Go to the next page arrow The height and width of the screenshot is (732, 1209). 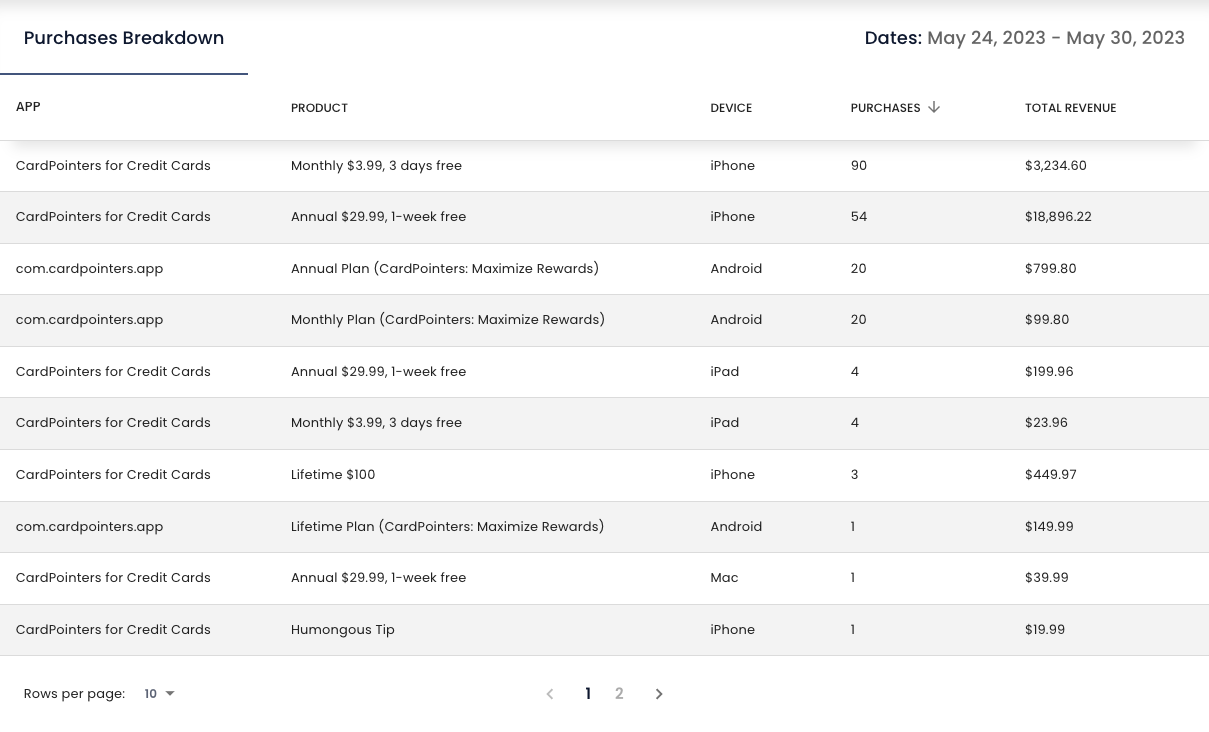(x=659, y=694)
